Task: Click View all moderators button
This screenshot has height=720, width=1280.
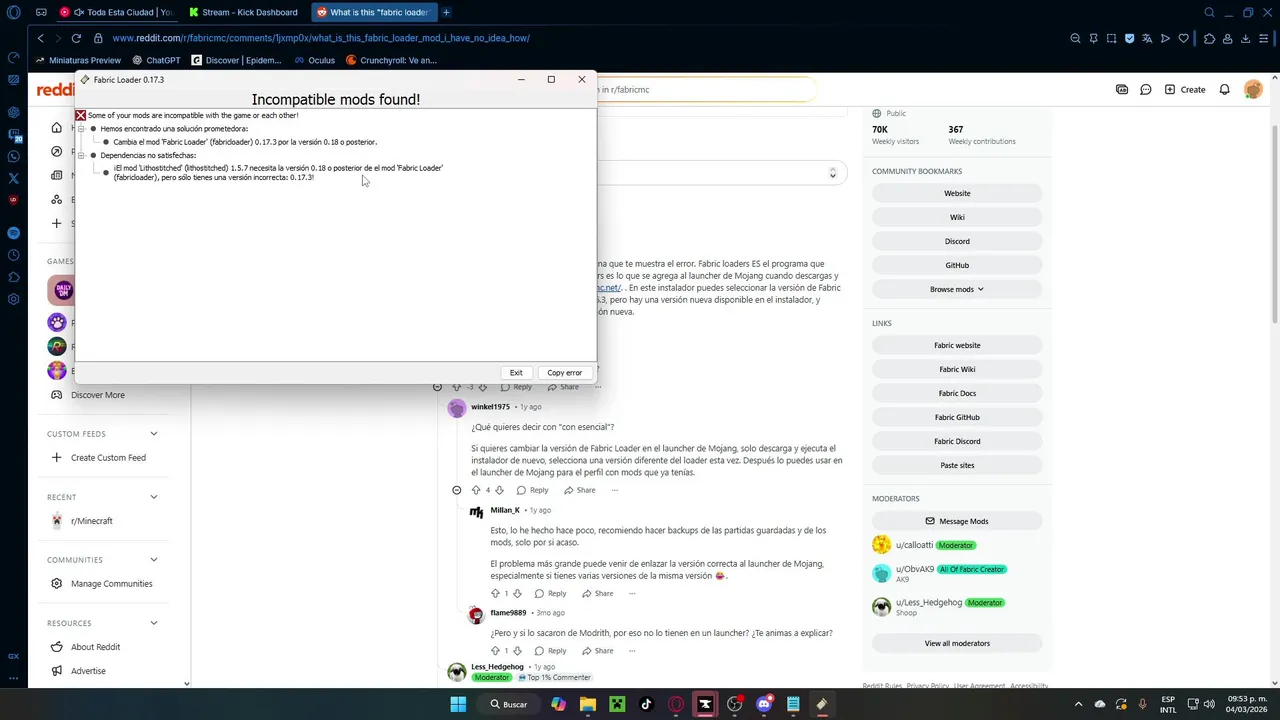Action: click(x=957, y=643)
